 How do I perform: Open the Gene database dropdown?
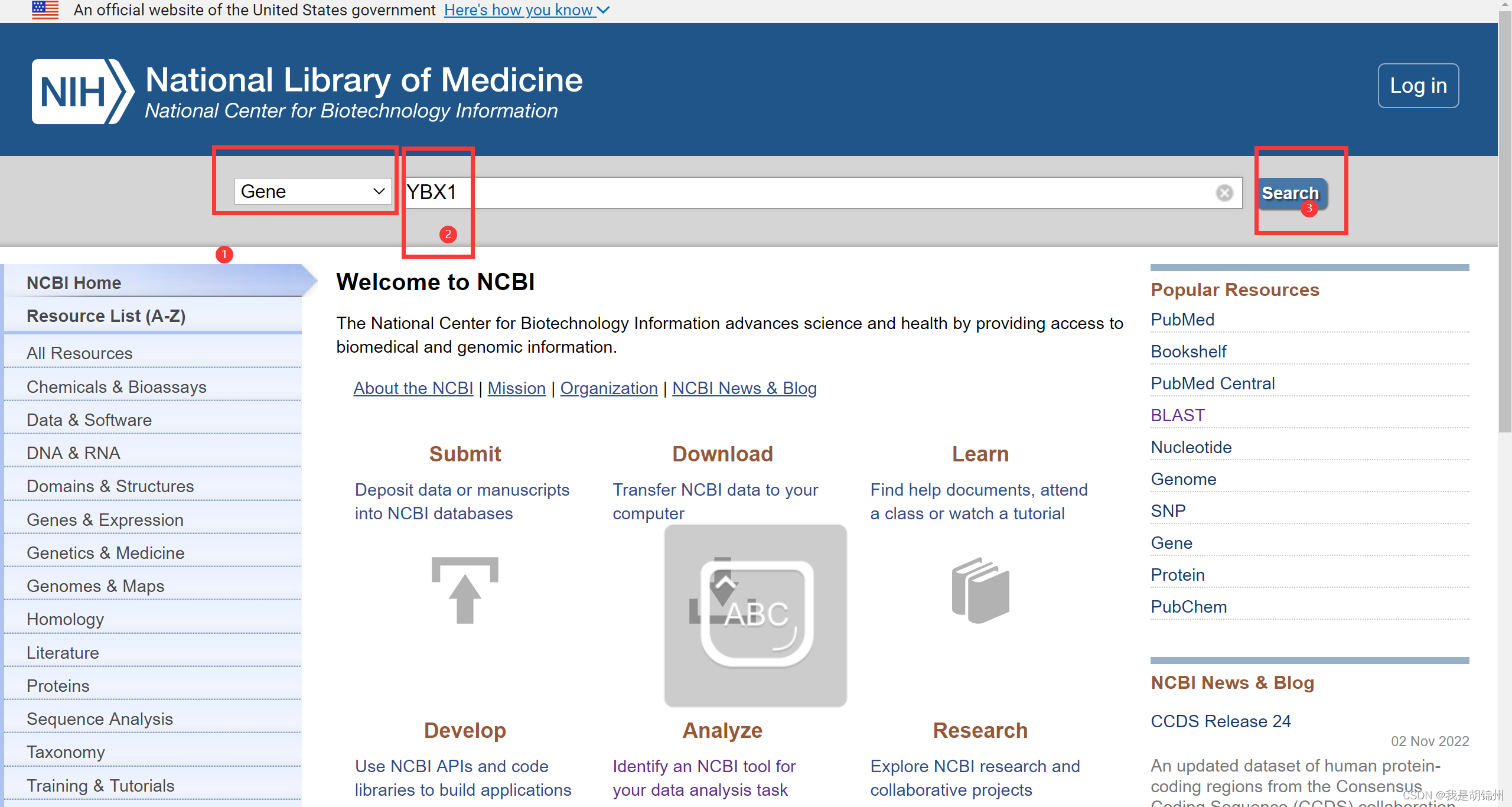tap(312, 191)
